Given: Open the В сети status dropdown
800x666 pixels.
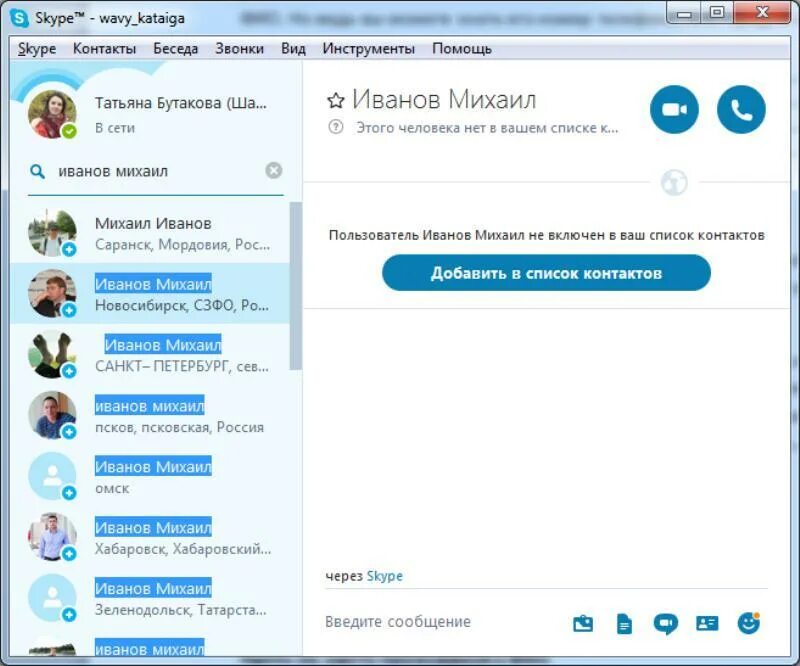Looking at the screenshot, I should [115, 128].
